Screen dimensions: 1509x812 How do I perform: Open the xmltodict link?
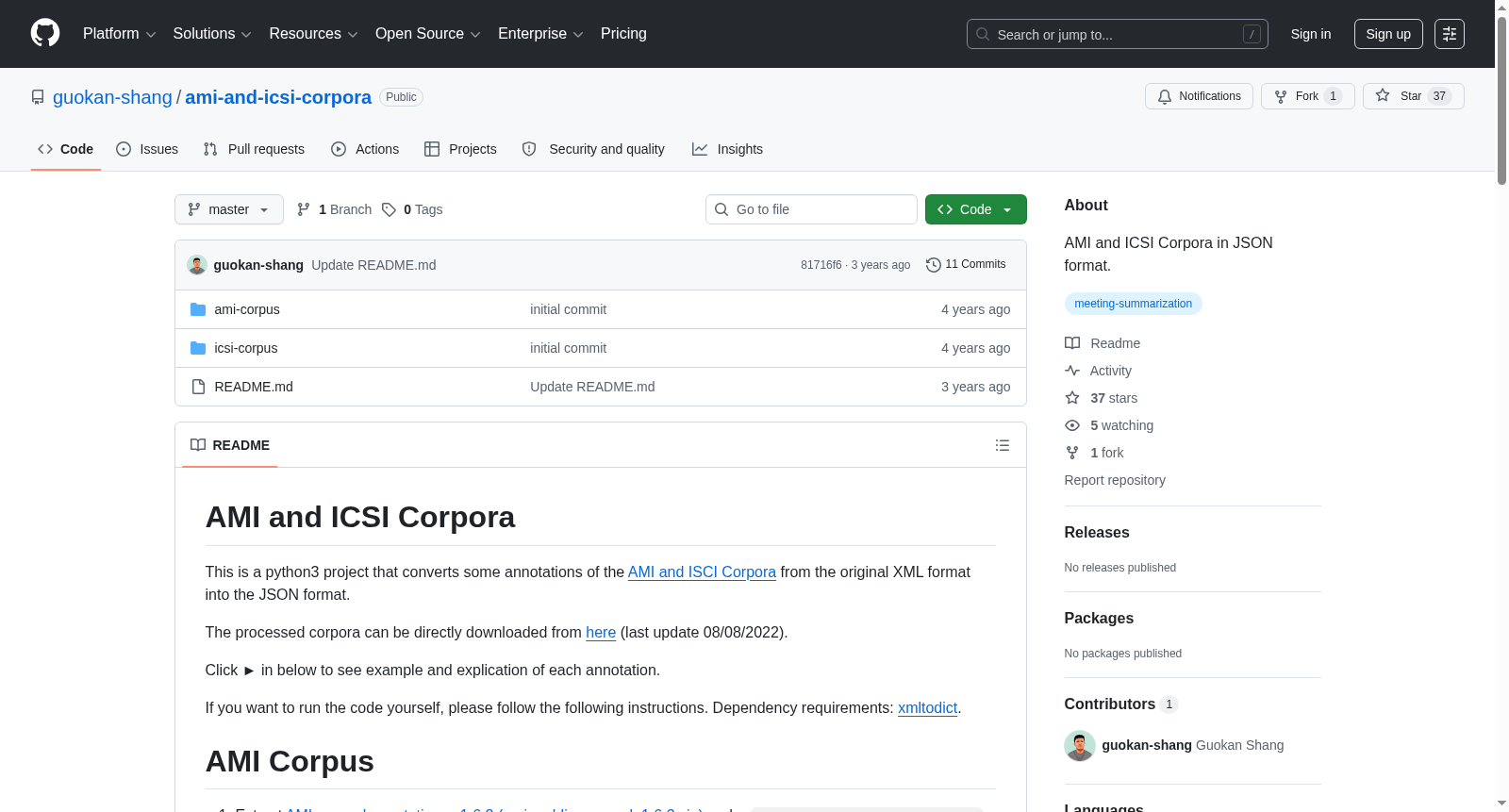pos(927,707)
